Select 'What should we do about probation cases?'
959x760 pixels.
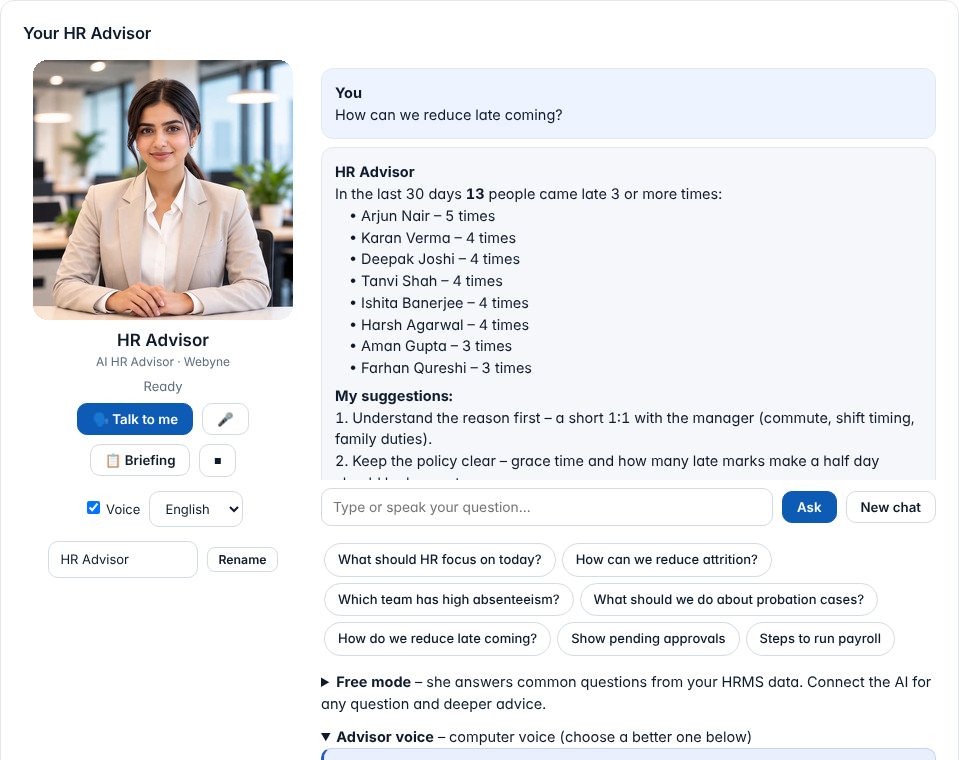728,599
